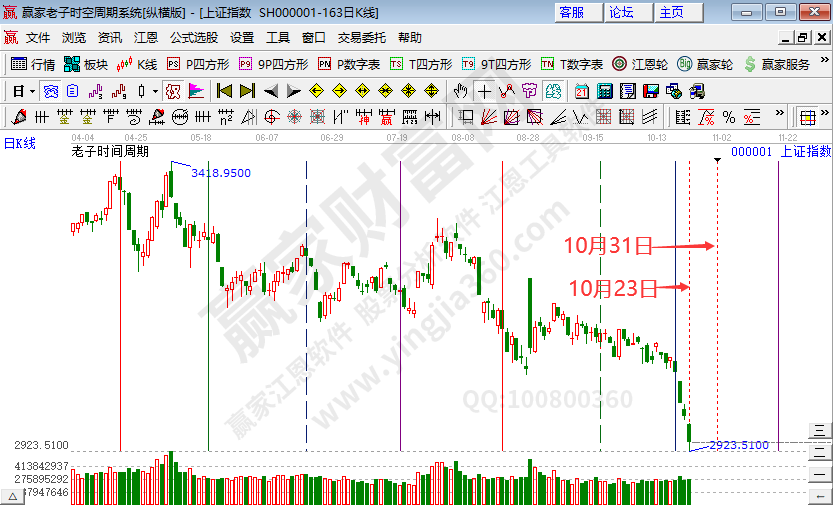Viewport: 833px width, 505px height.
Task: Expand the 日 period dropdown arrow
Action: point(32,91)
